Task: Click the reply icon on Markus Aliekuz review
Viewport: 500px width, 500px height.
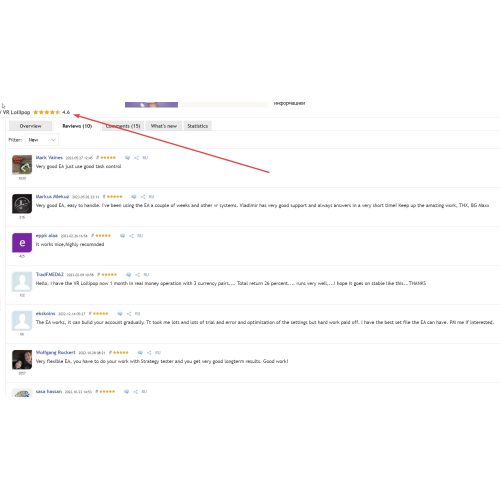Action: [x=134, y=197]
